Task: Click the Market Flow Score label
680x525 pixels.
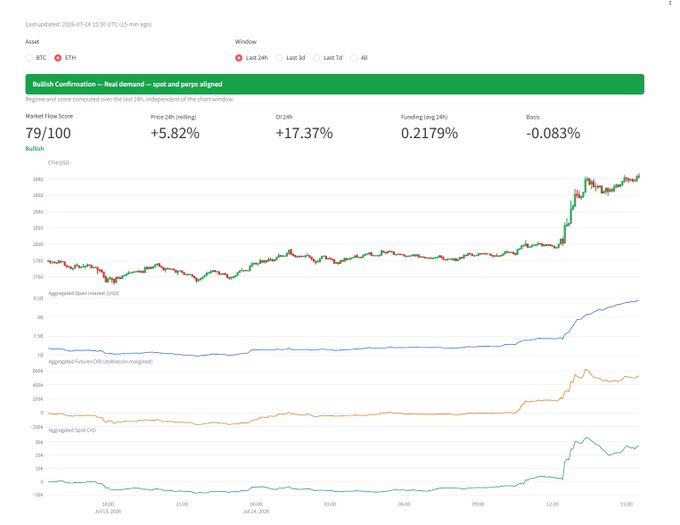Action: 49,116
